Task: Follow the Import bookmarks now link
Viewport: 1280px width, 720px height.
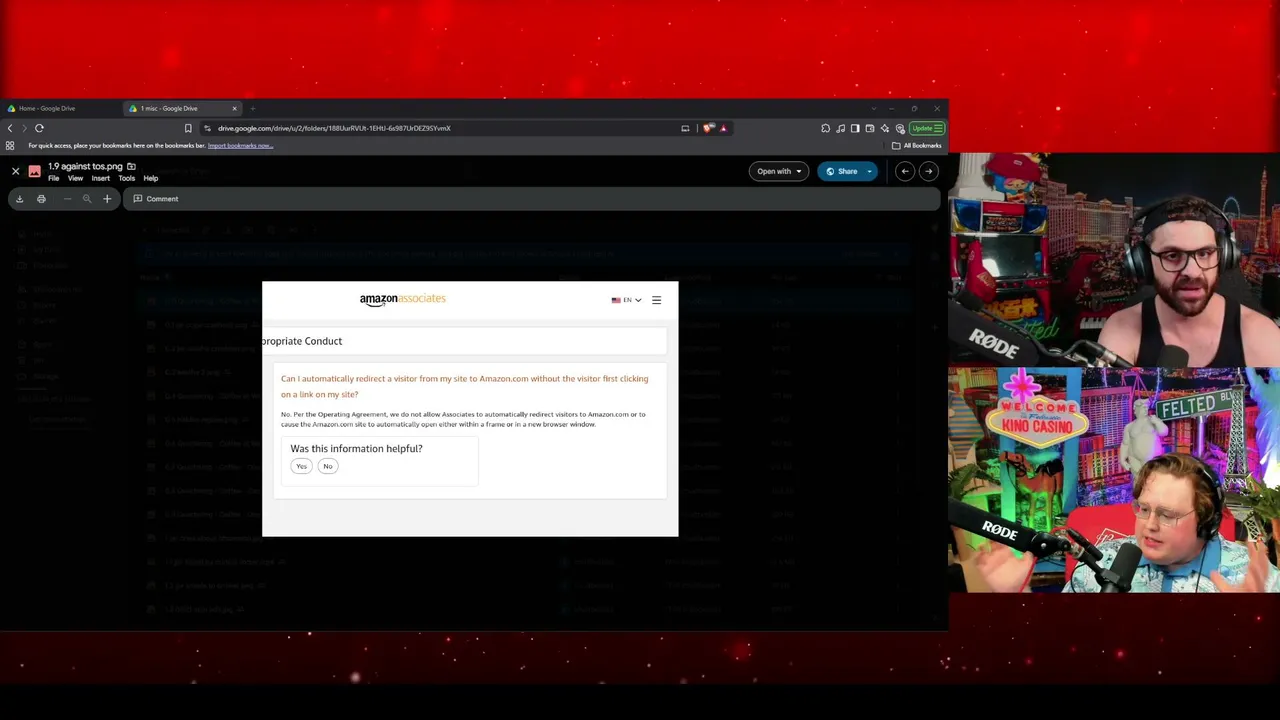Action: pos(240,146)
